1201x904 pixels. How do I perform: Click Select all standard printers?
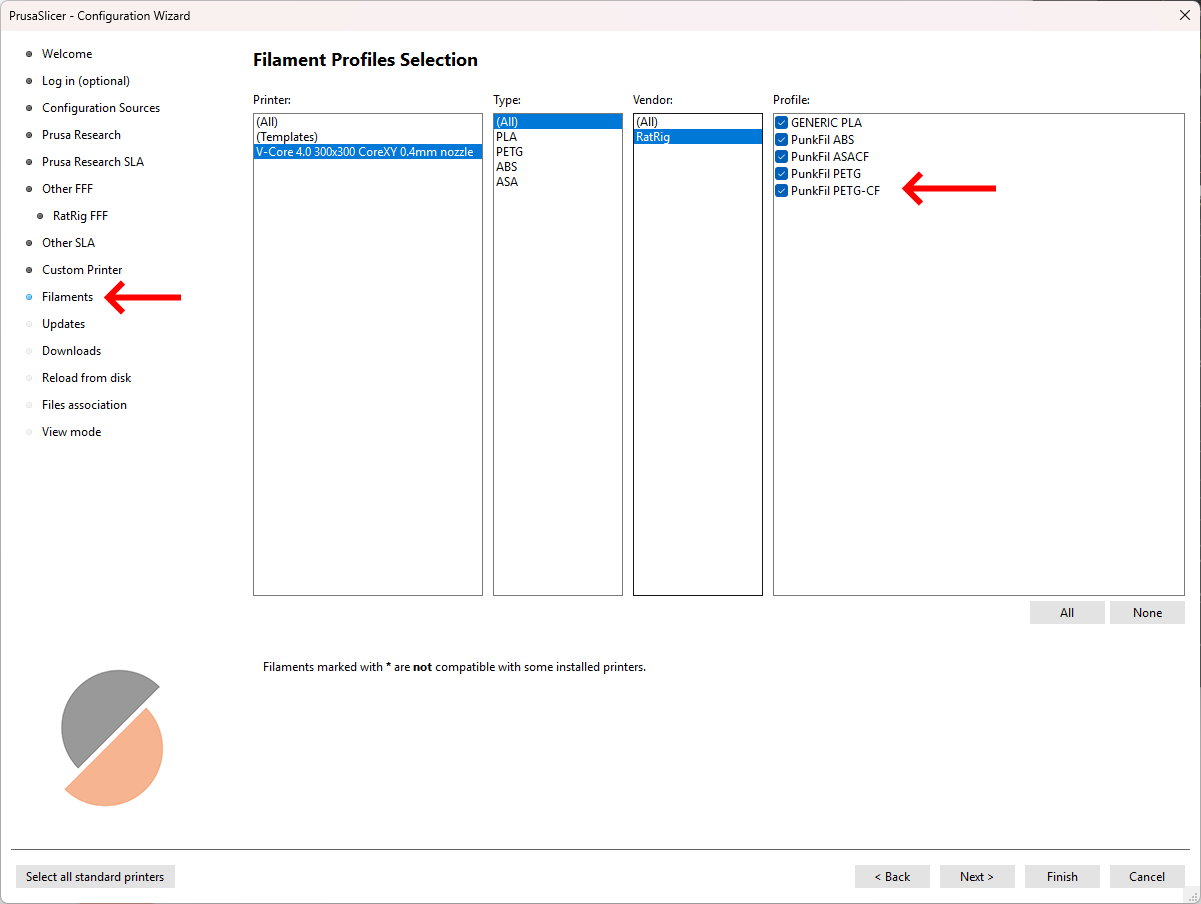pos(95,877)
